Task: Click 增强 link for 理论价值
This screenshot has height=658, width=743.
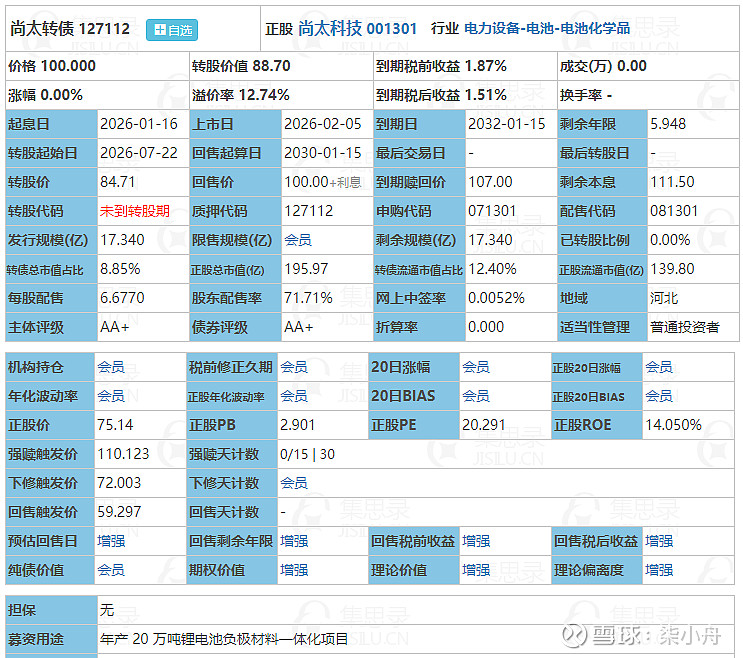Action: point(476,570)
